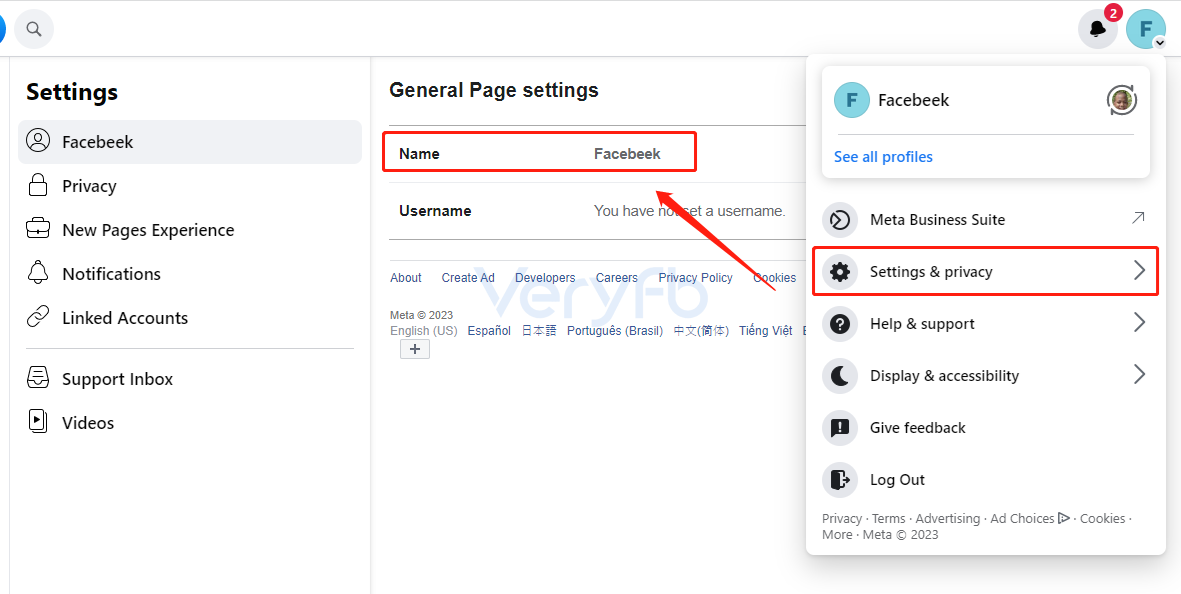This screenshot has width=1181, height=594.
Task: Click the About footer link
Action: 405,278
